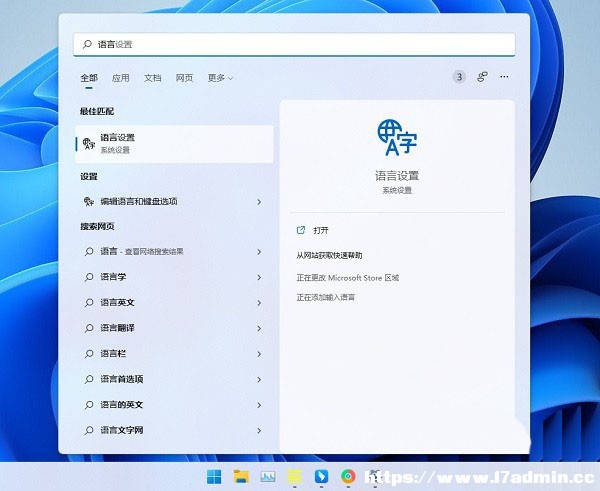Screen dimensions: 600x491
Task: Click the open-in-new-window icon next to 打开
Action: (301, 230)
